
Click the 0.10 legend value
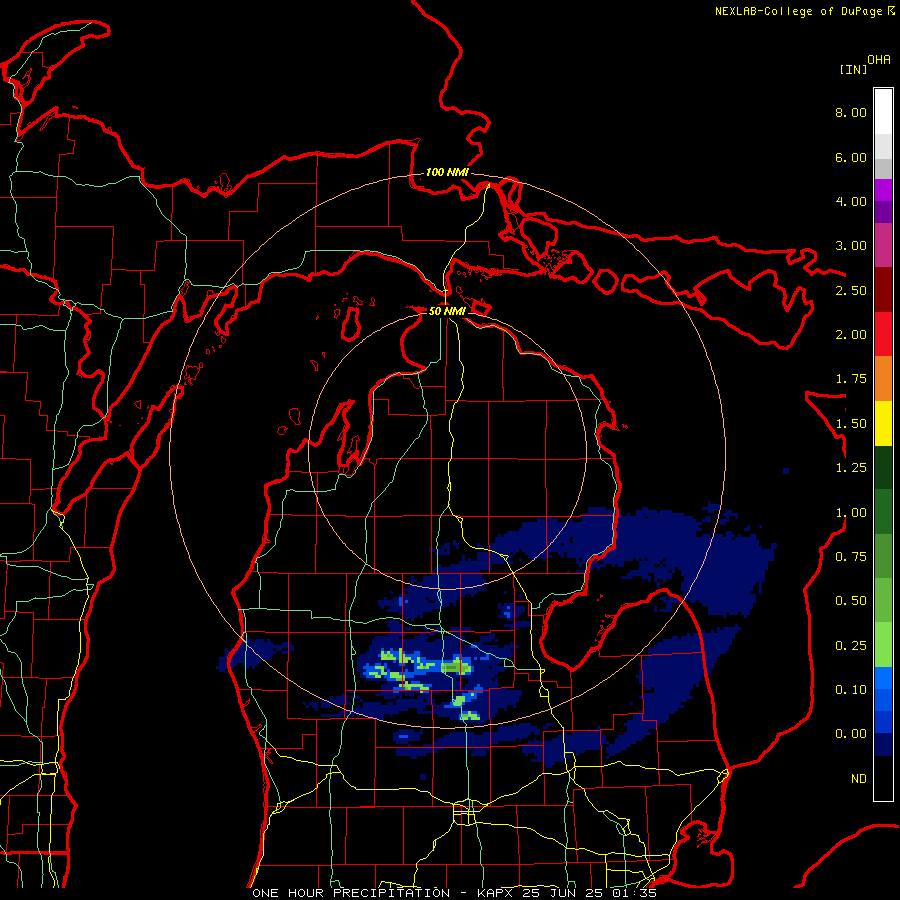pos(851,690)
